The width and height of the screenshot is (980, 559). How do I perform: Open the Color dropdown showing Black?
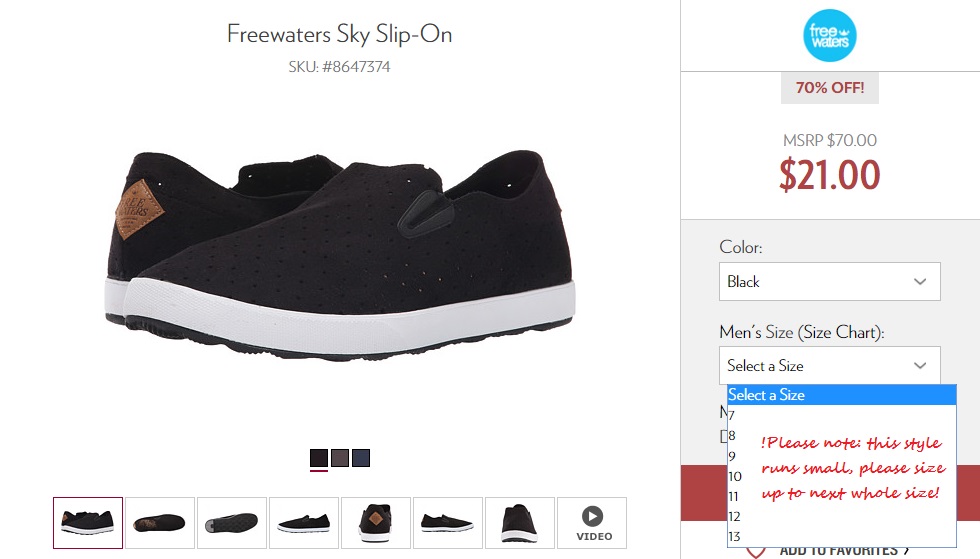click(x=829, y=282)
